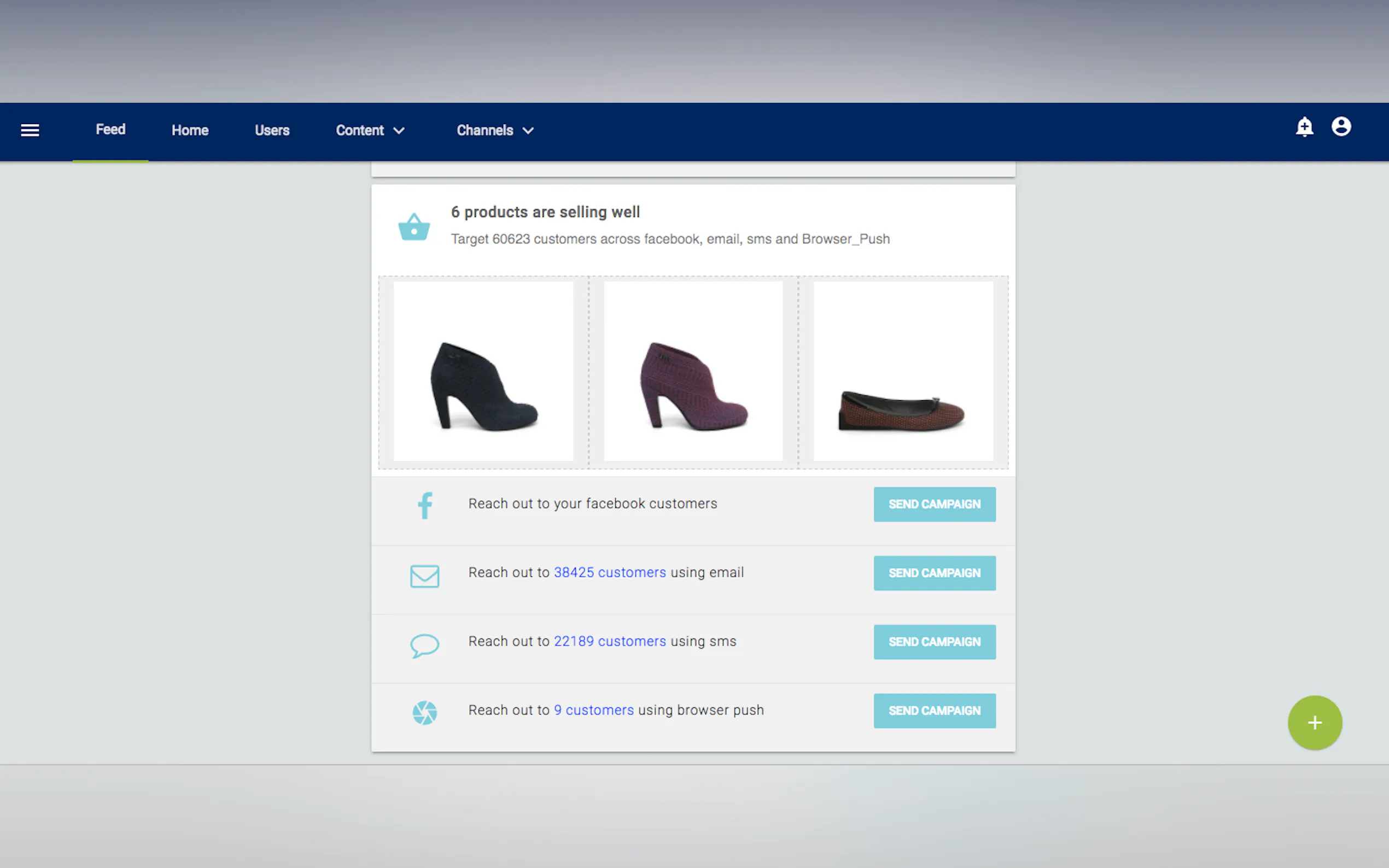Image resolution: width=1389 pixels, height=868 pixels.
Task: Open the hamburger menu icon
Action: click(x=30, y=130)
